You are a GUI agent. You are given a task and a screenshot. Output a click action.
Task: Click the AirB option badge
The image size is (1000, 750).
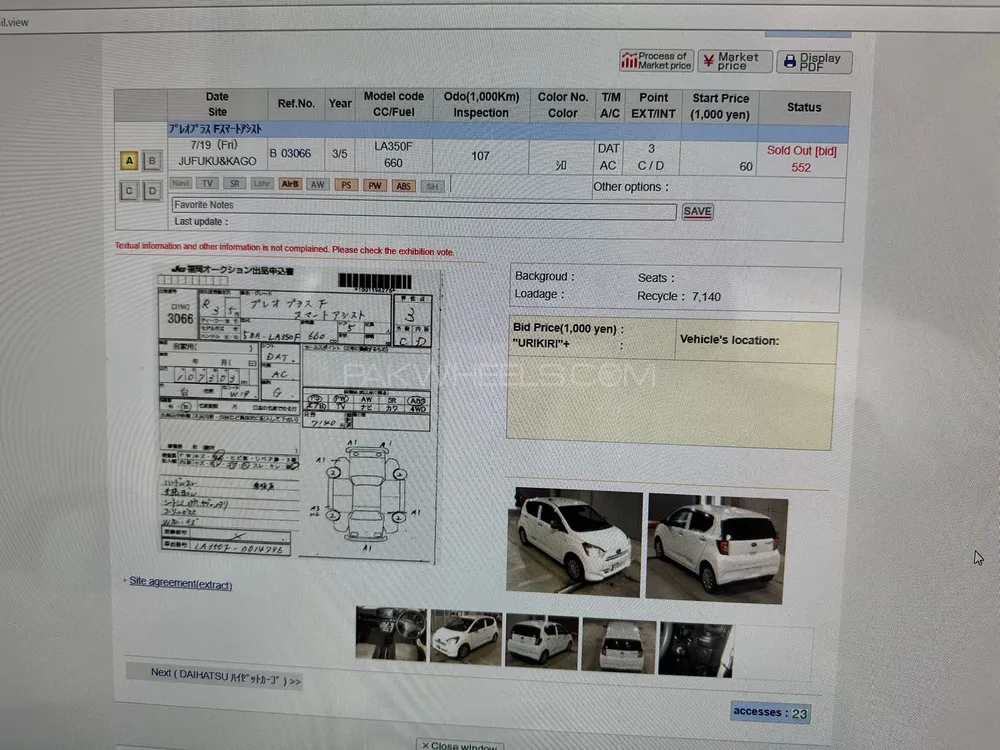point(290,184)
